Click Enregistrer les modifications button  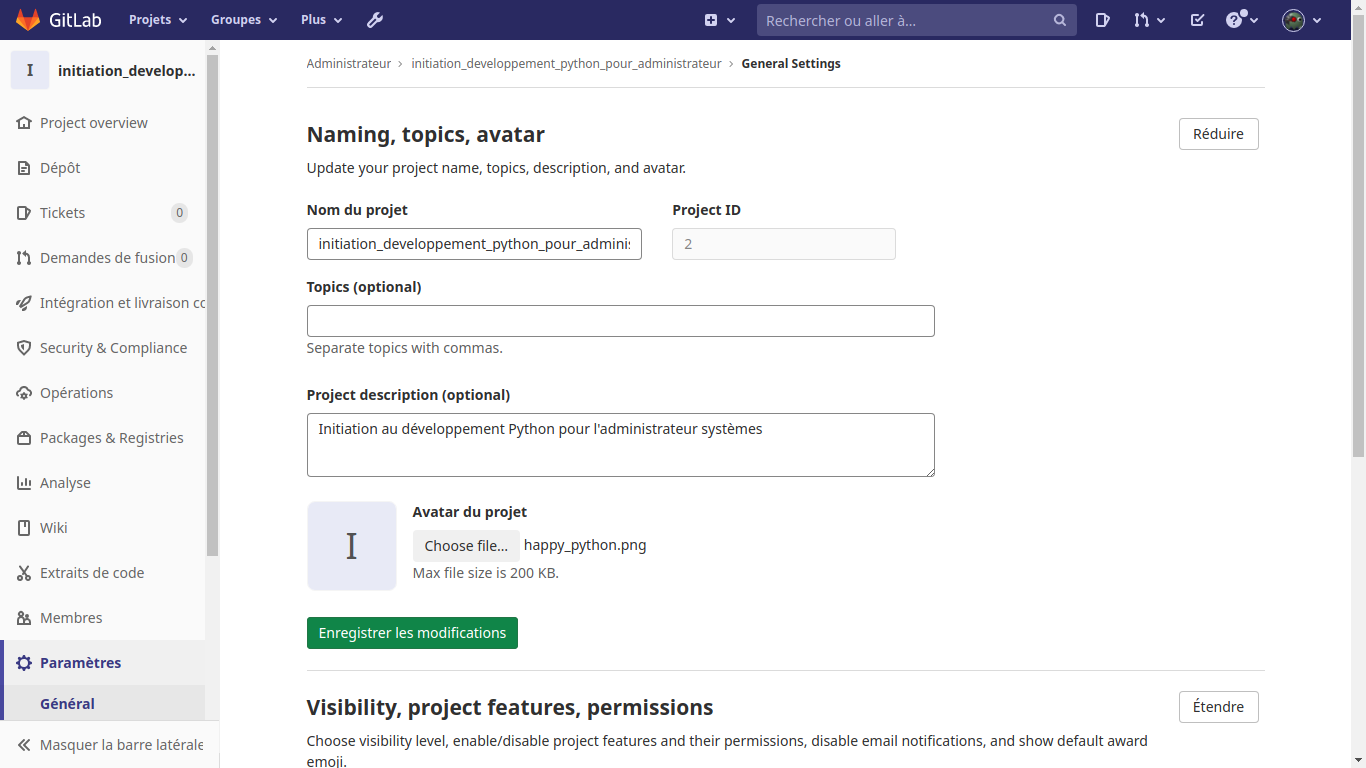pos(412,633)
